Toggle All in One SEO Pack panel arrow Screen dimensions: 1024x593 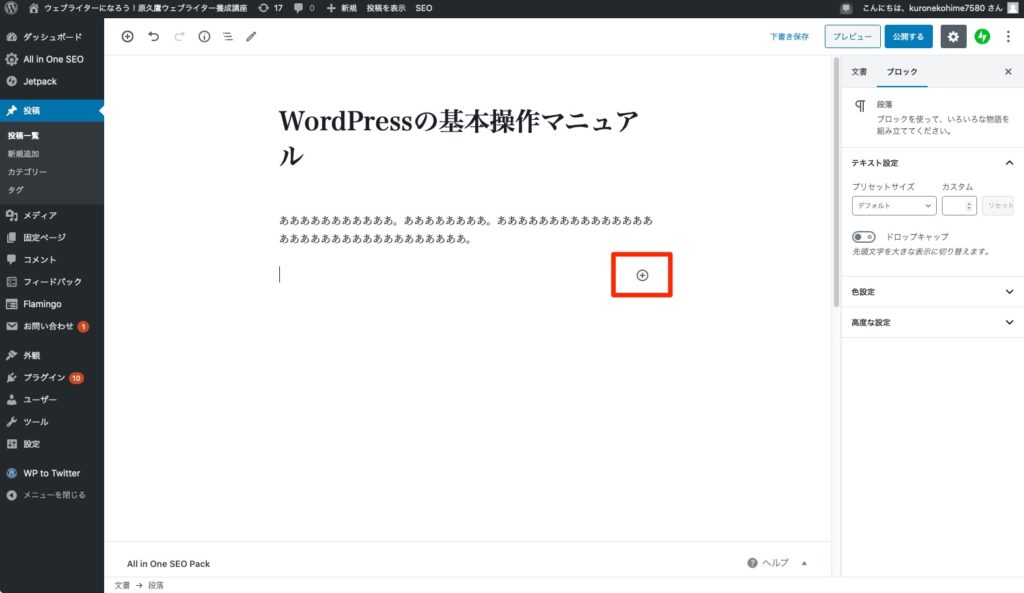click(805, 563)
